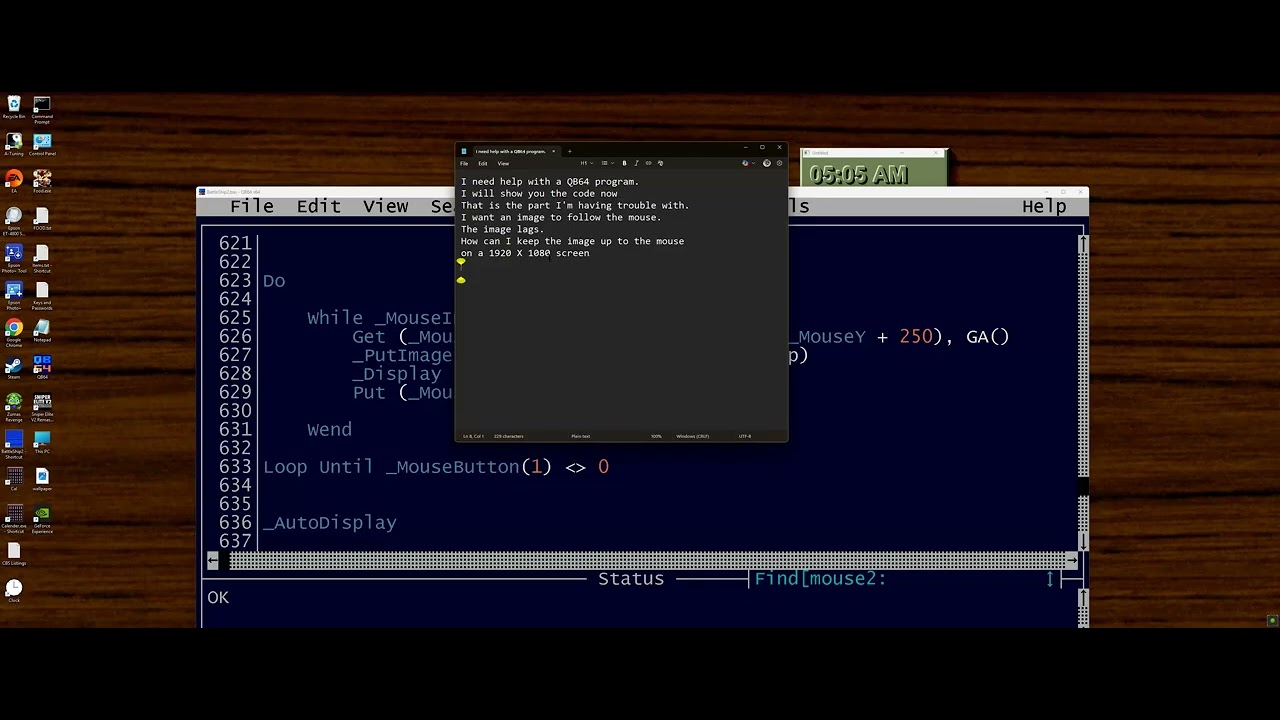This screenshot has width=1280, height=720.
Task: Launch the EA app desktop icon
Action: [14, 181]
